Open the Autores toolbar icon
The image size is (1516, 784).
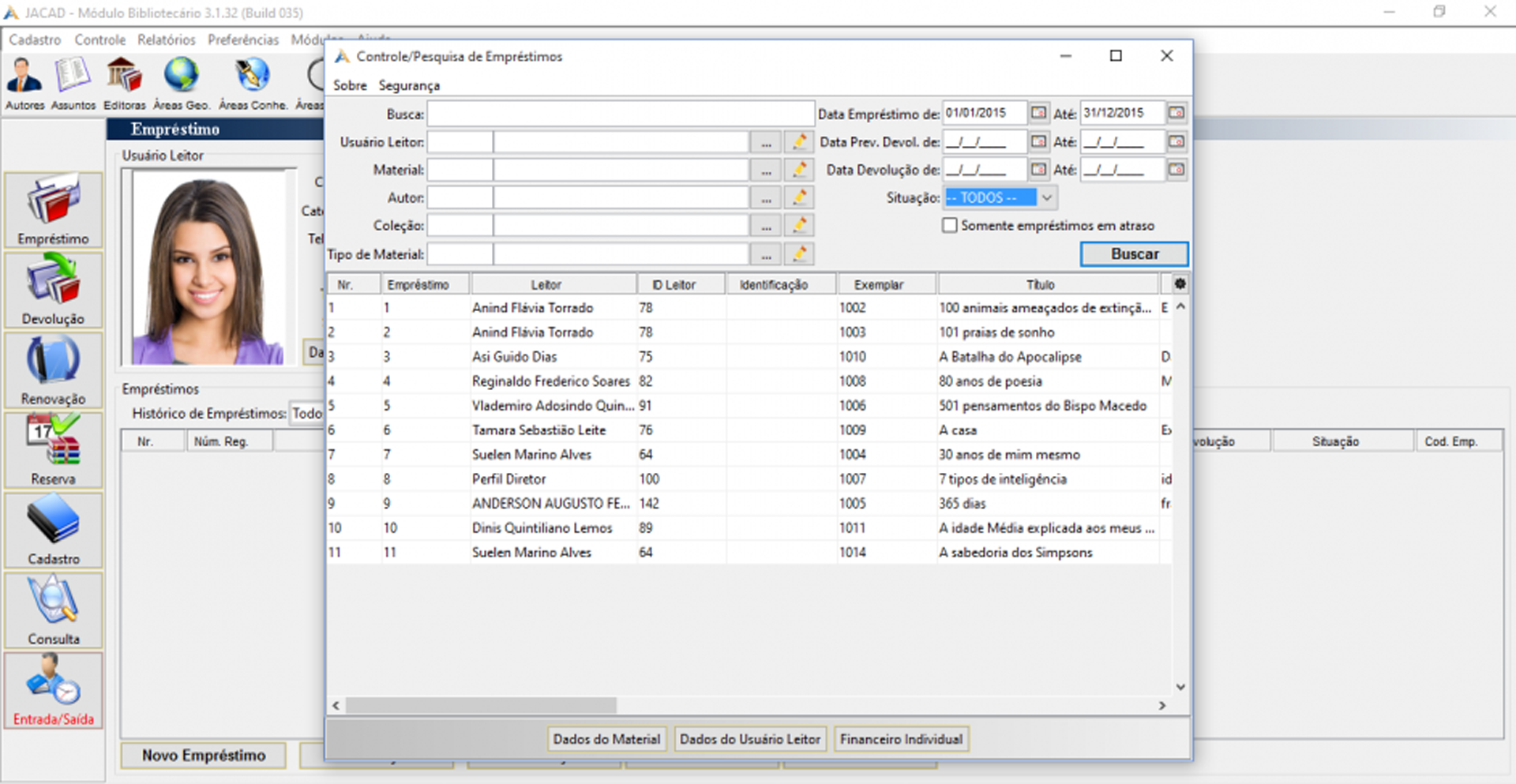(24, 84)
